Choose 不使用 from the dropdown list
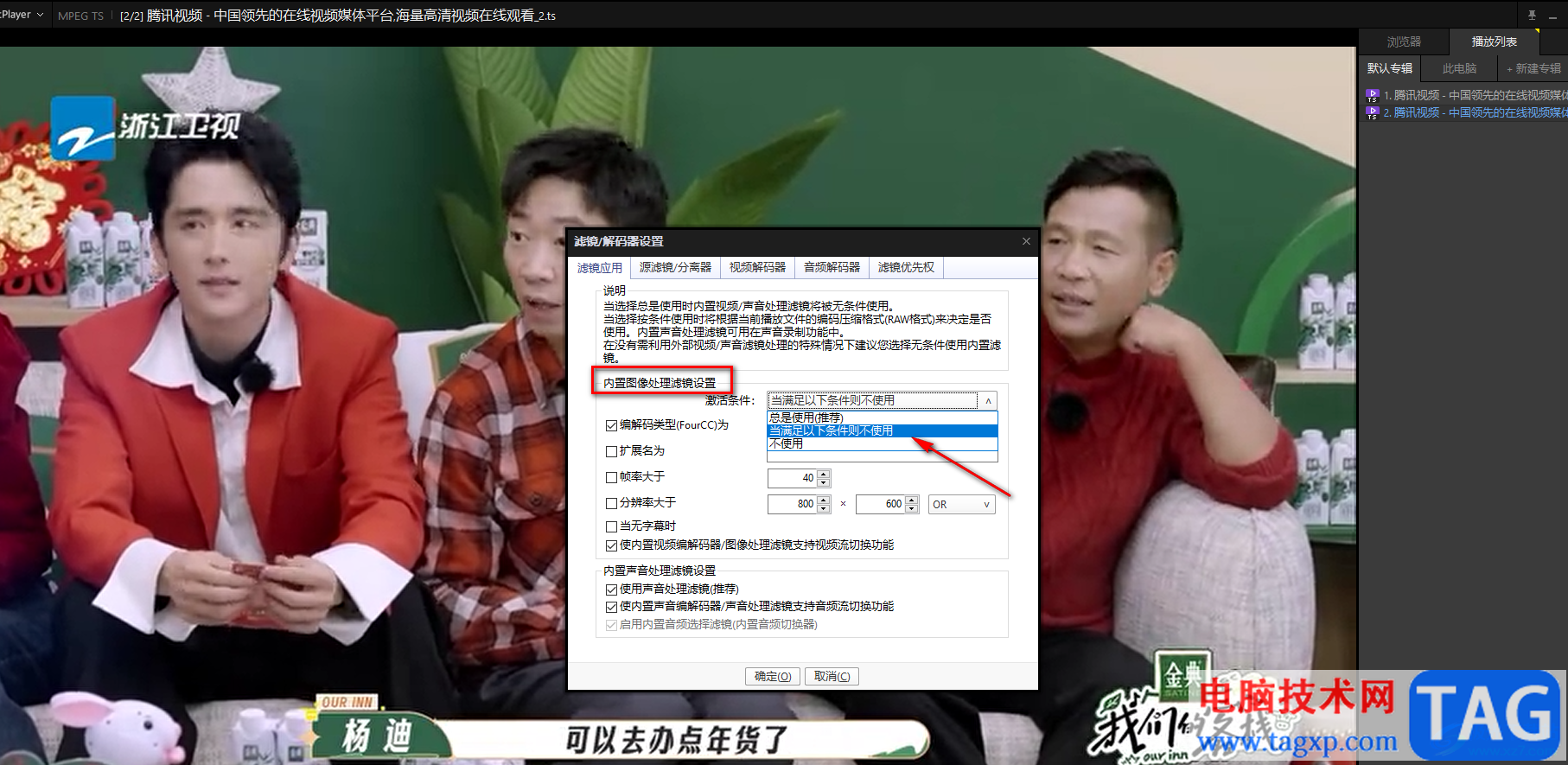Screen dimensions: 1568x765 click(x=883, y=443)
